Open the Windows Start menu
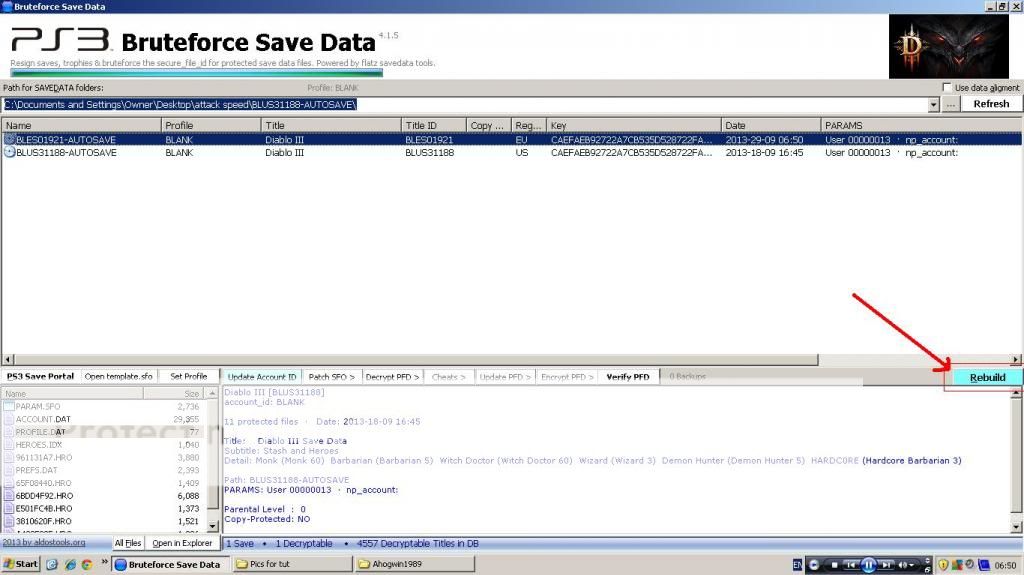This screenshot has width=1024, height=575. [20, 564]
